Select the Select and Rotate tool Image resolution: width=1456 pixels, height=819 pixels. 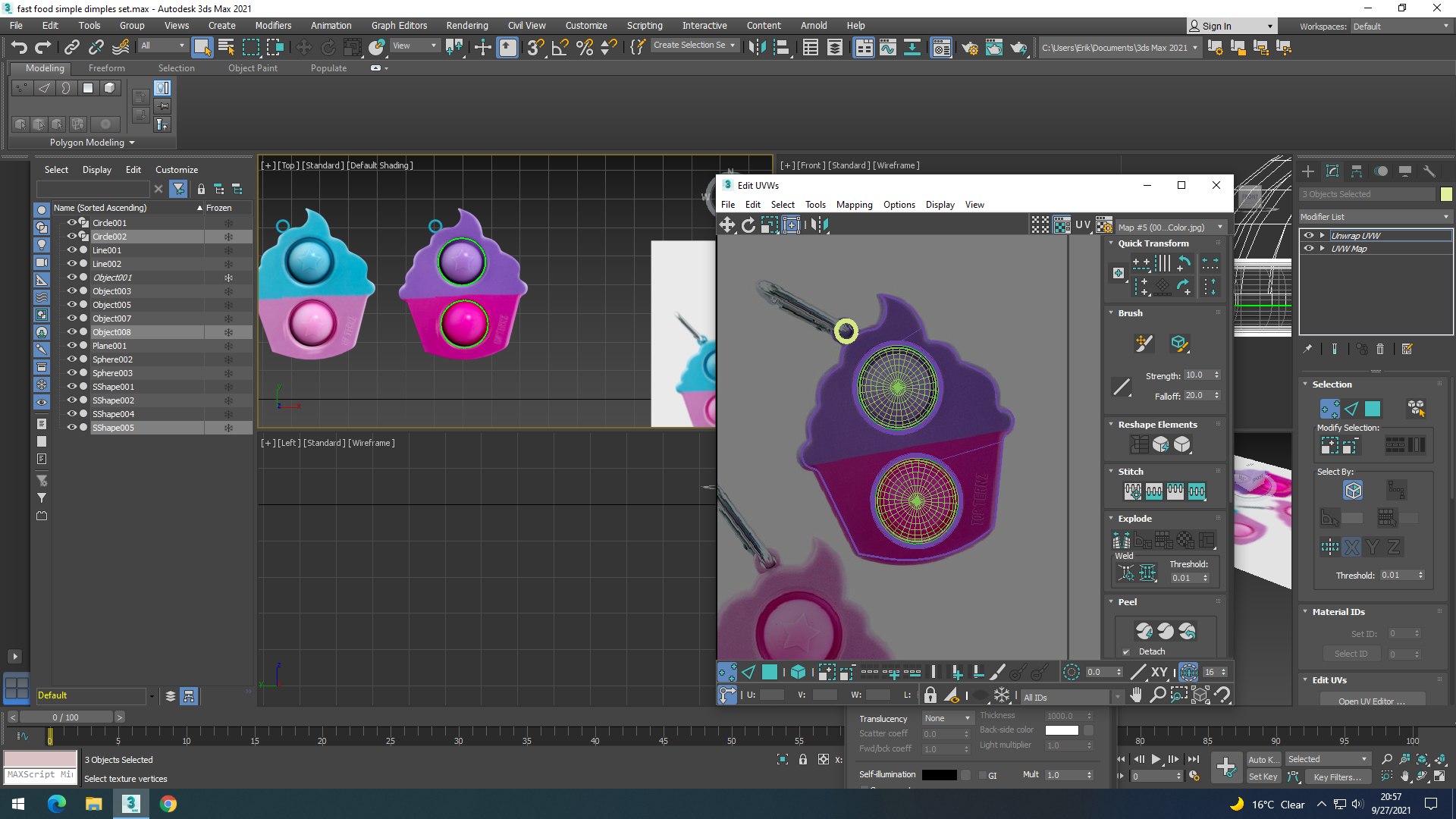pyautogui.click(x=328, y=48)
